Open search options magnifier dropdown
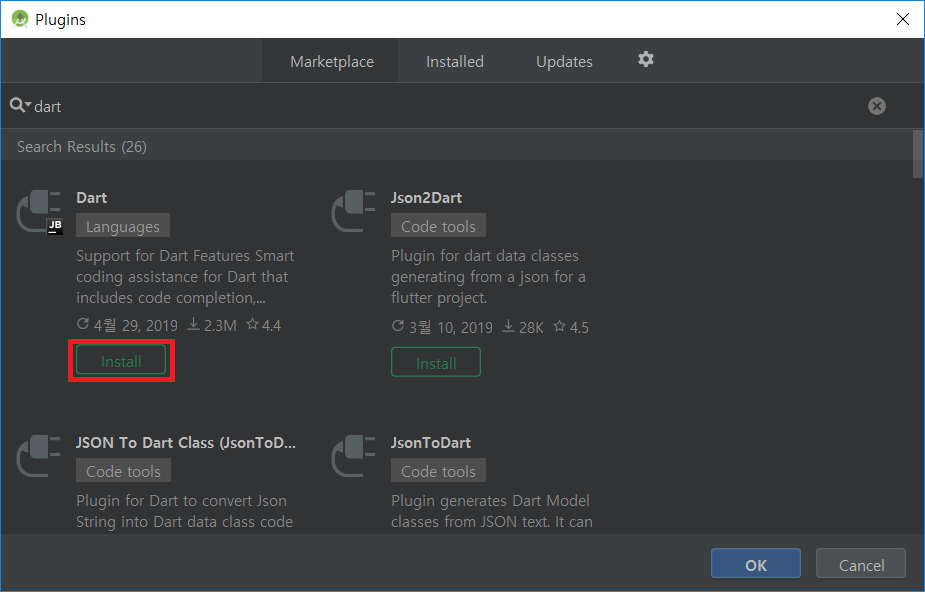Image resolution: width=925 pixels, height=592 pixels. tap(20, 106)
